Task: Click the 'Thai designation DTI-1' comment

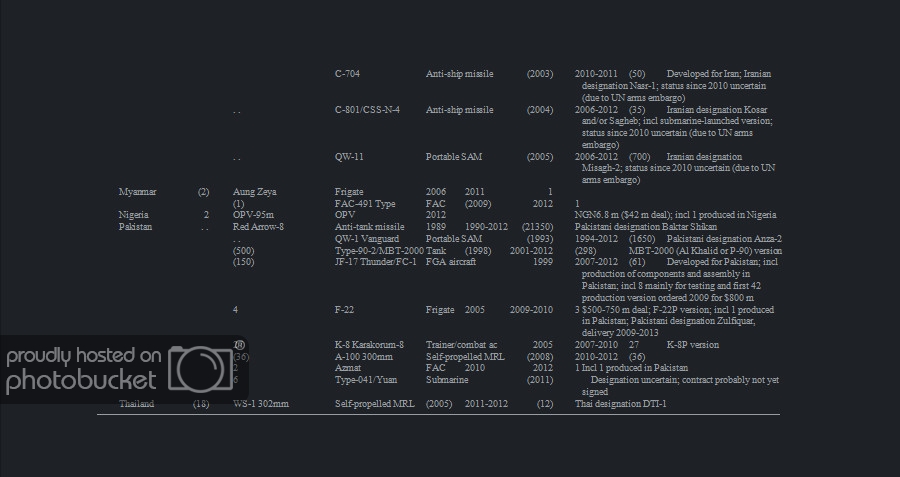Action: coord(620,404)
